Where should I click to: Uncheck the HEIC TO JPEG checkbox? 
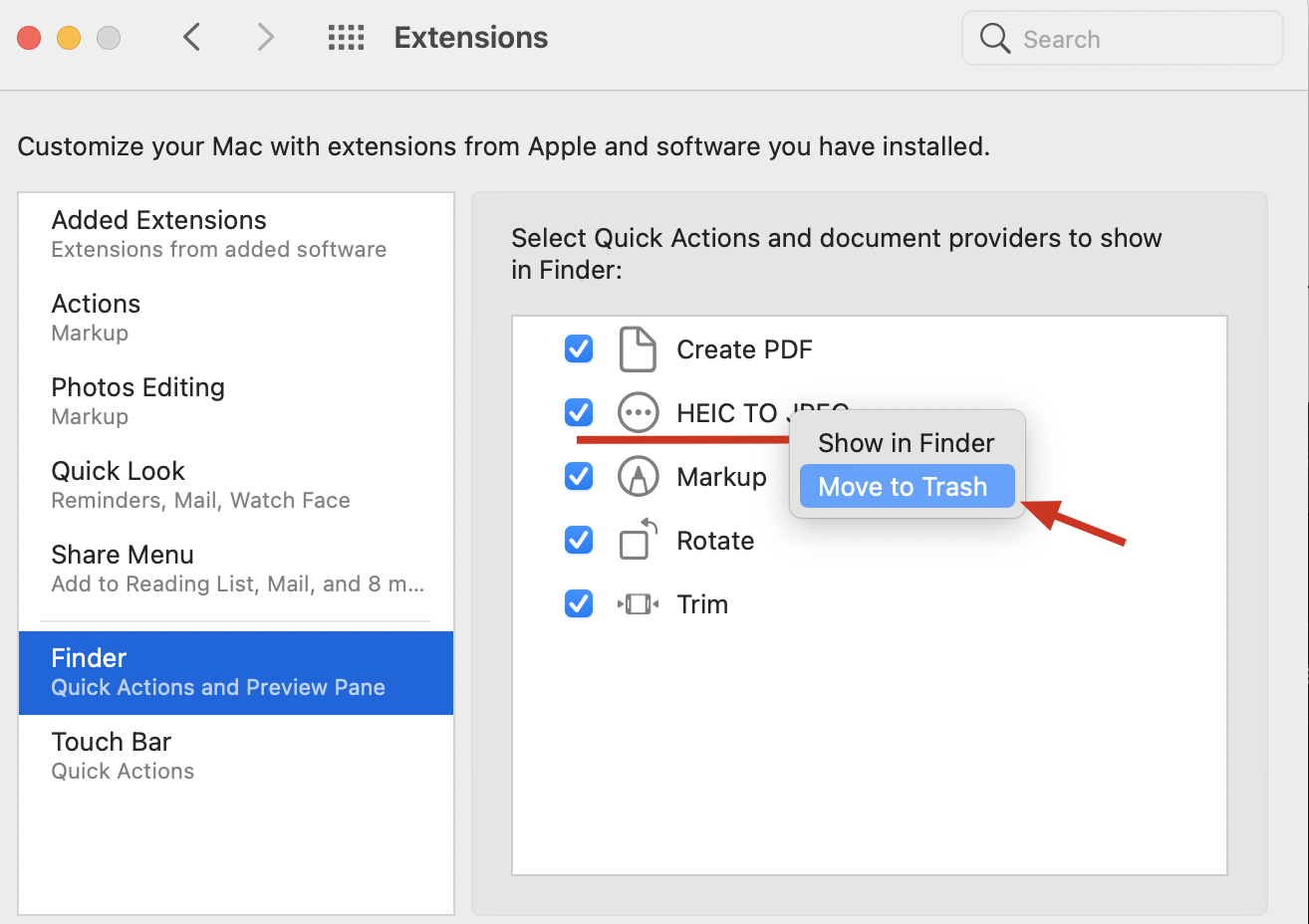coord(579,412)
